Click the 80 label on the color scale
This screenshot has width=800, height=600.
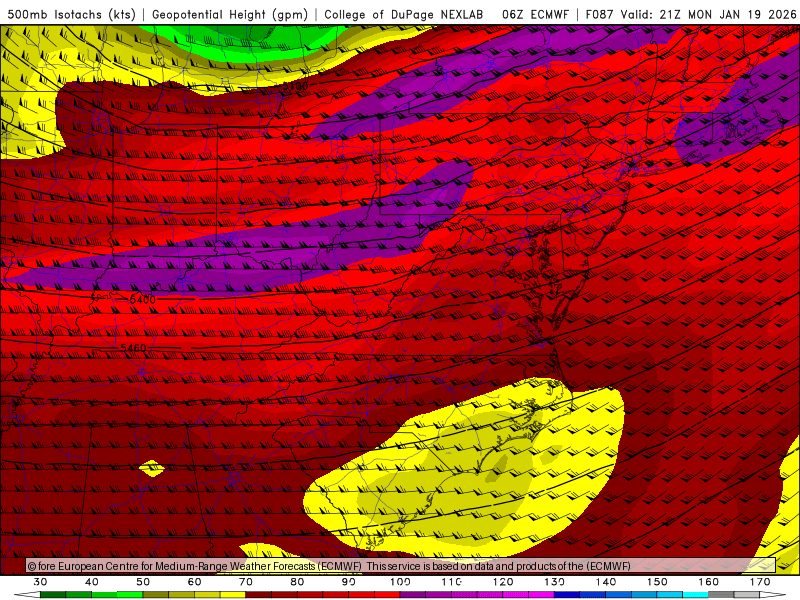[x=297, y=582]
